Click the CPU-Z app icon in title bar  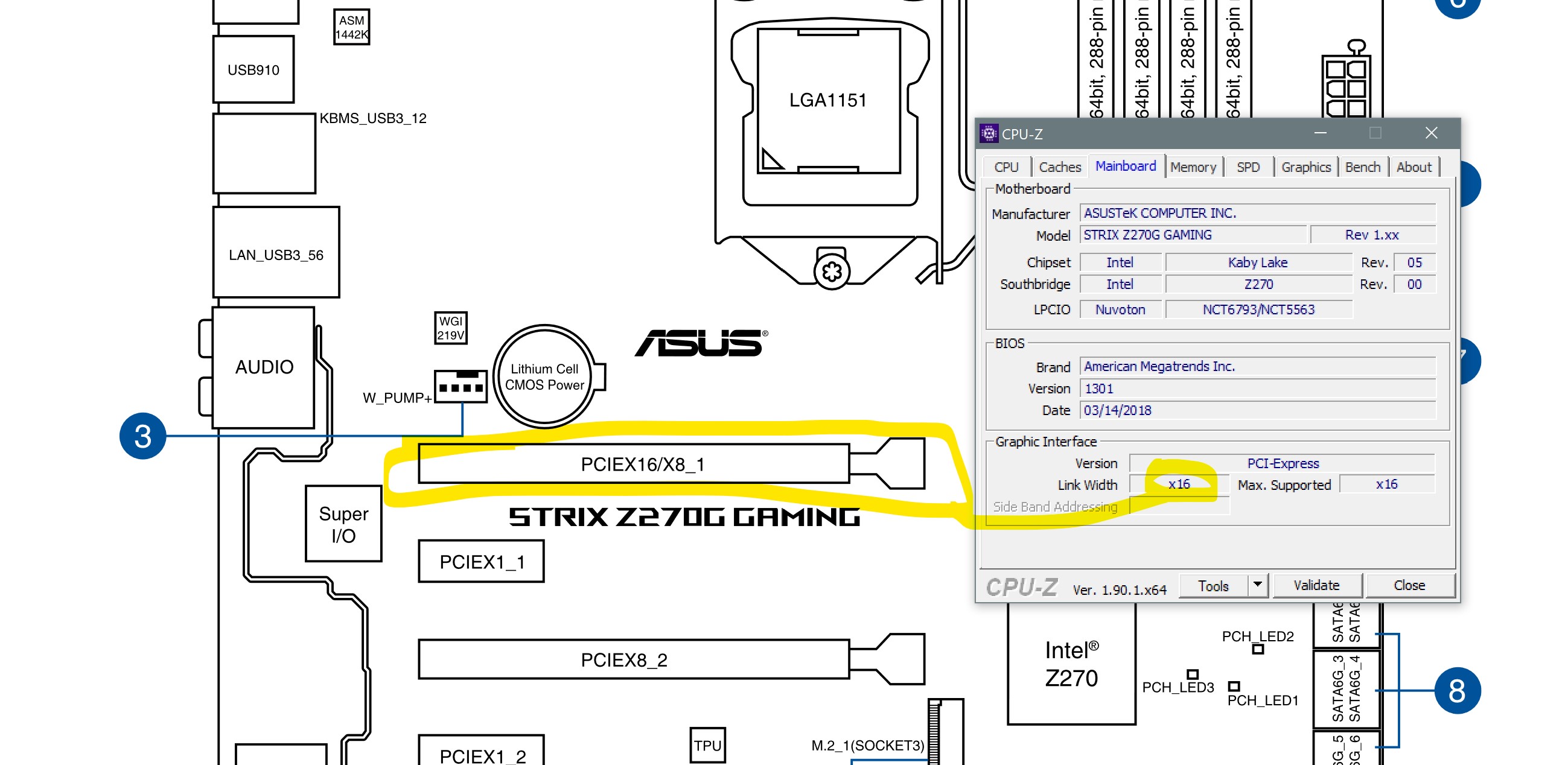point(989,133)
